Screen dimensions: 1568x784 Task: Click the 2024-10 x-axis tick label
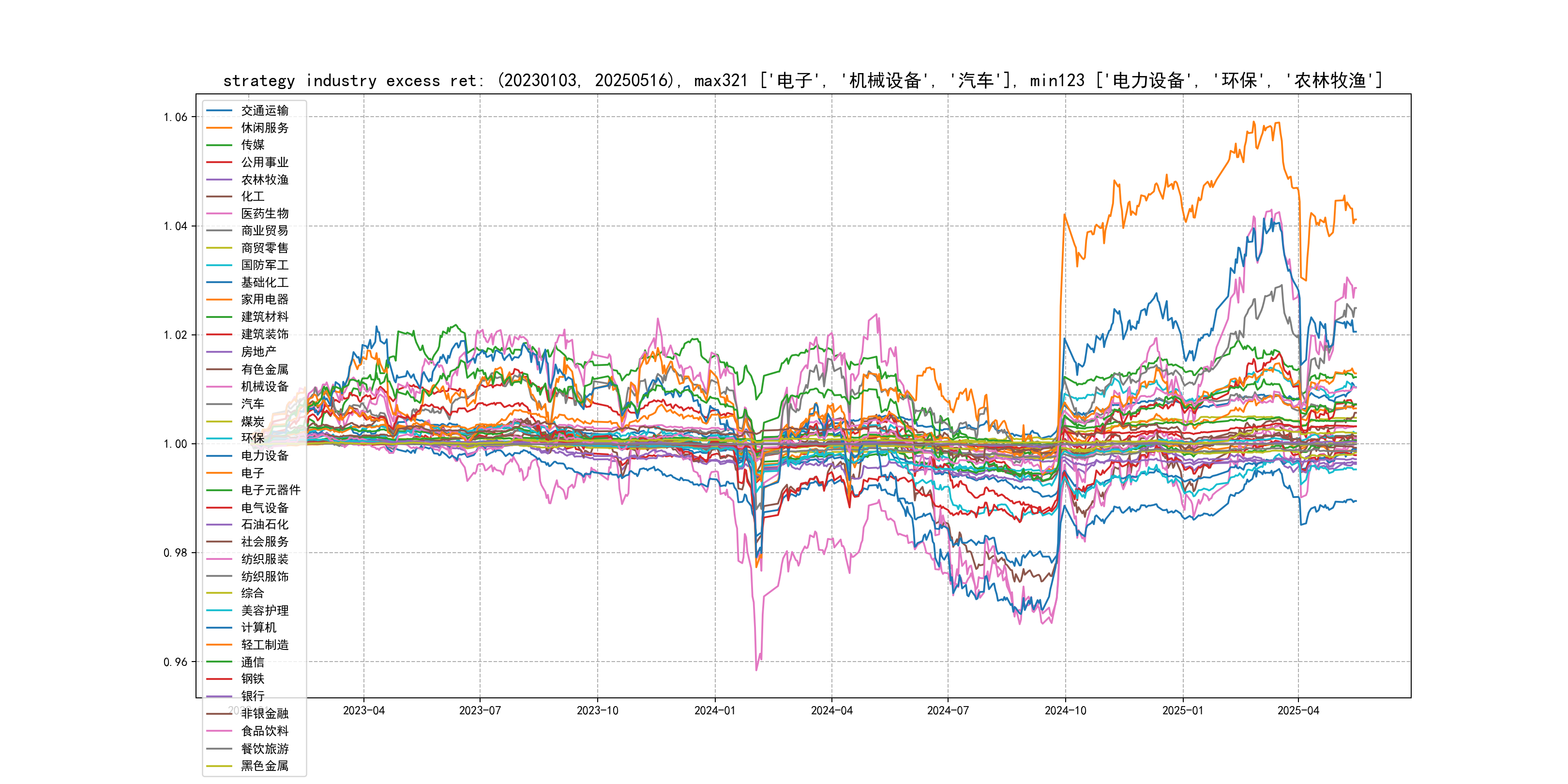pos(1065,711)
